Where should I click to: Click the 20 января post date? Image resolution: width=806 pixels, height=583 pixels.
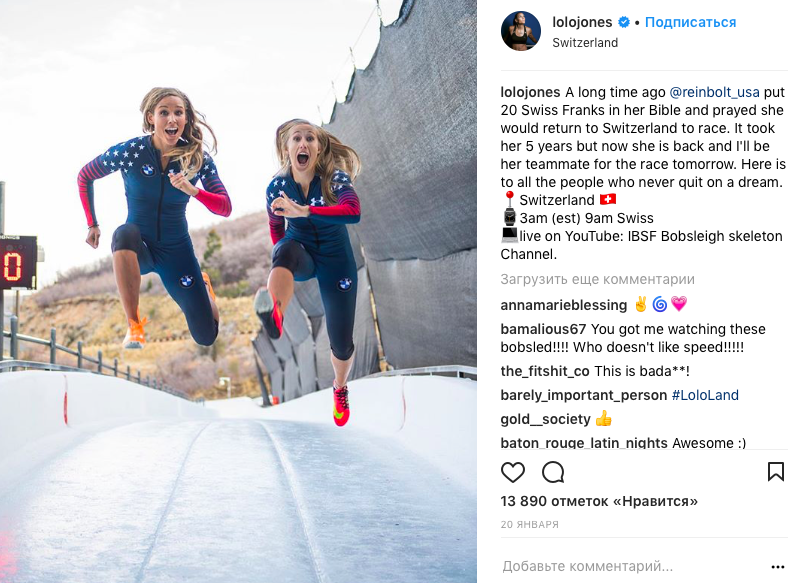point(529,524)
